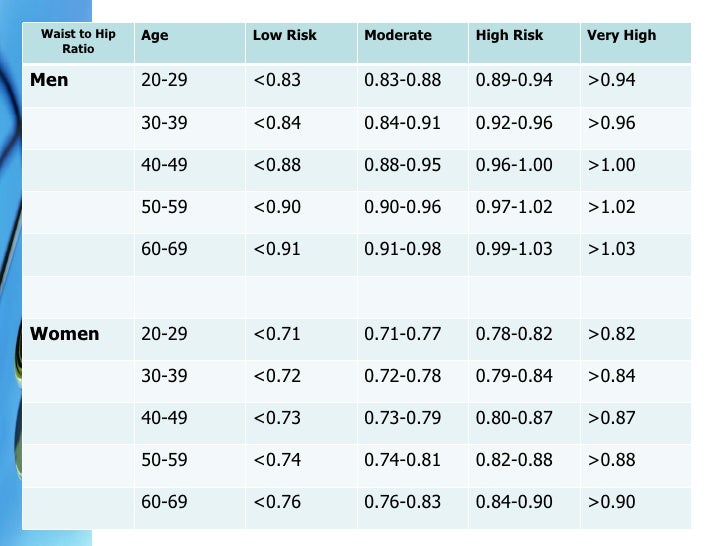
Task: Click the >1.02 very high cell
Action: (x=611, y=207)
